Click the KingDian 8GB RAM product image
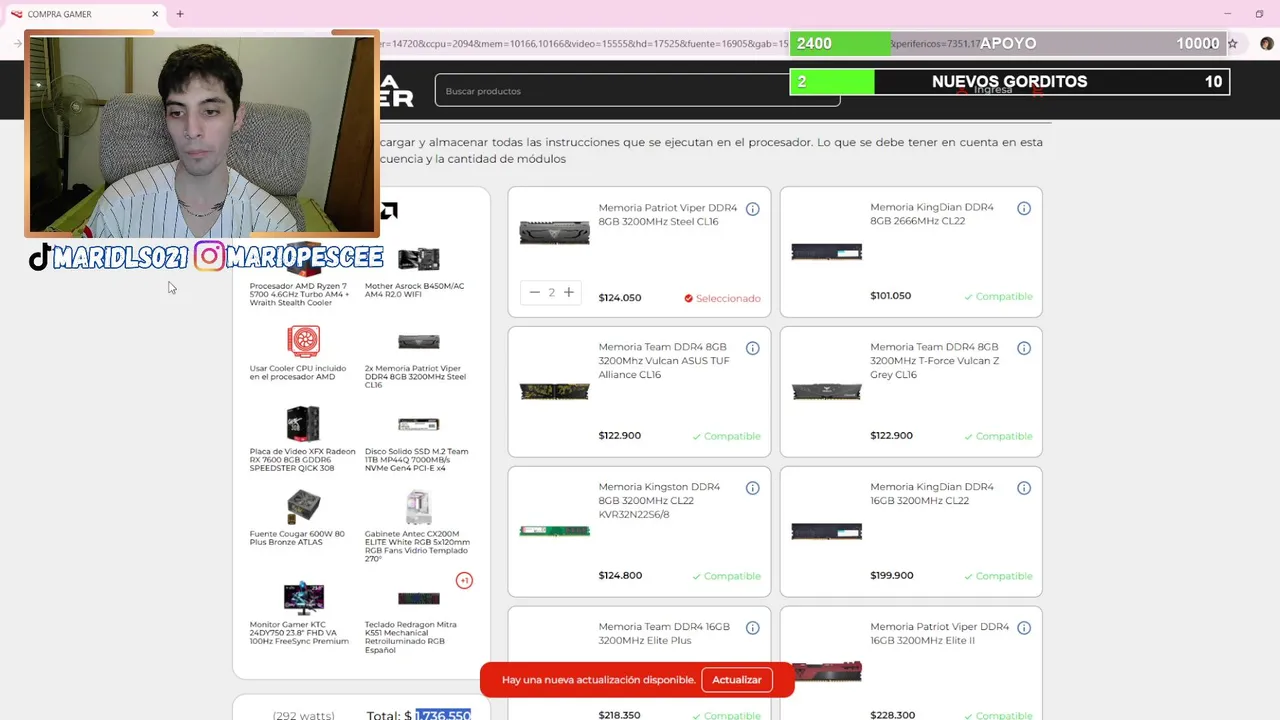The image size is (1280, 720). coord(826,253)
